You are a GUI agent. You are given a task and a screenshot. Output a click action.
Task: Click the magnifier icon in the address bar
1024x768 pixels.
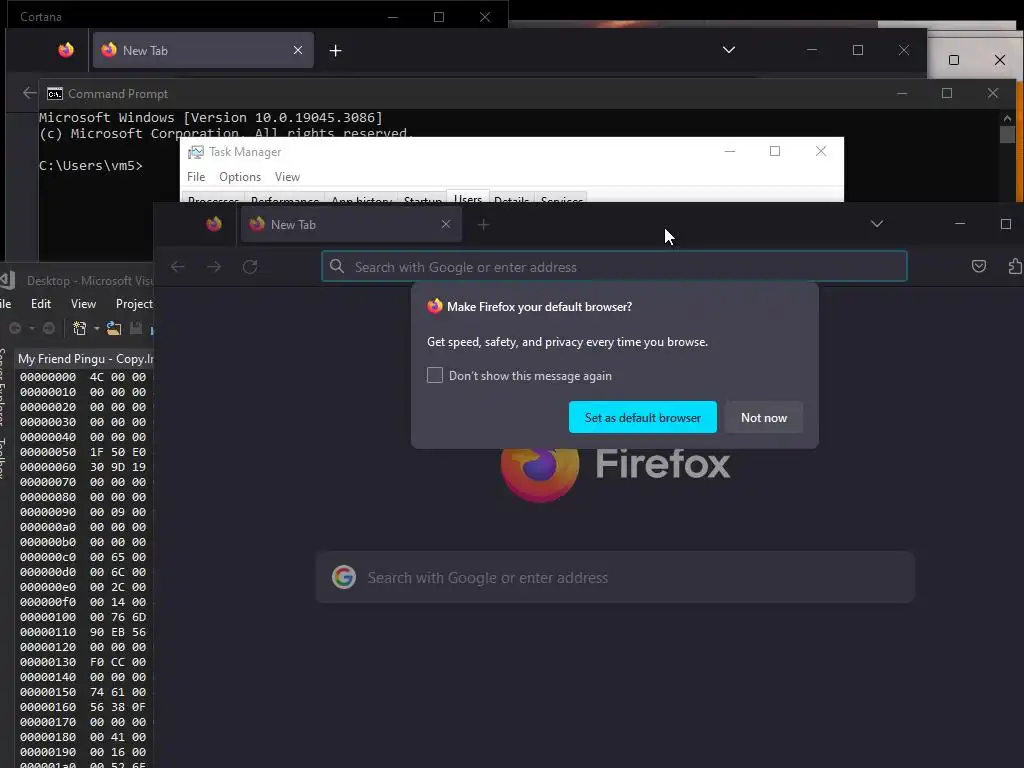point(337,266)
